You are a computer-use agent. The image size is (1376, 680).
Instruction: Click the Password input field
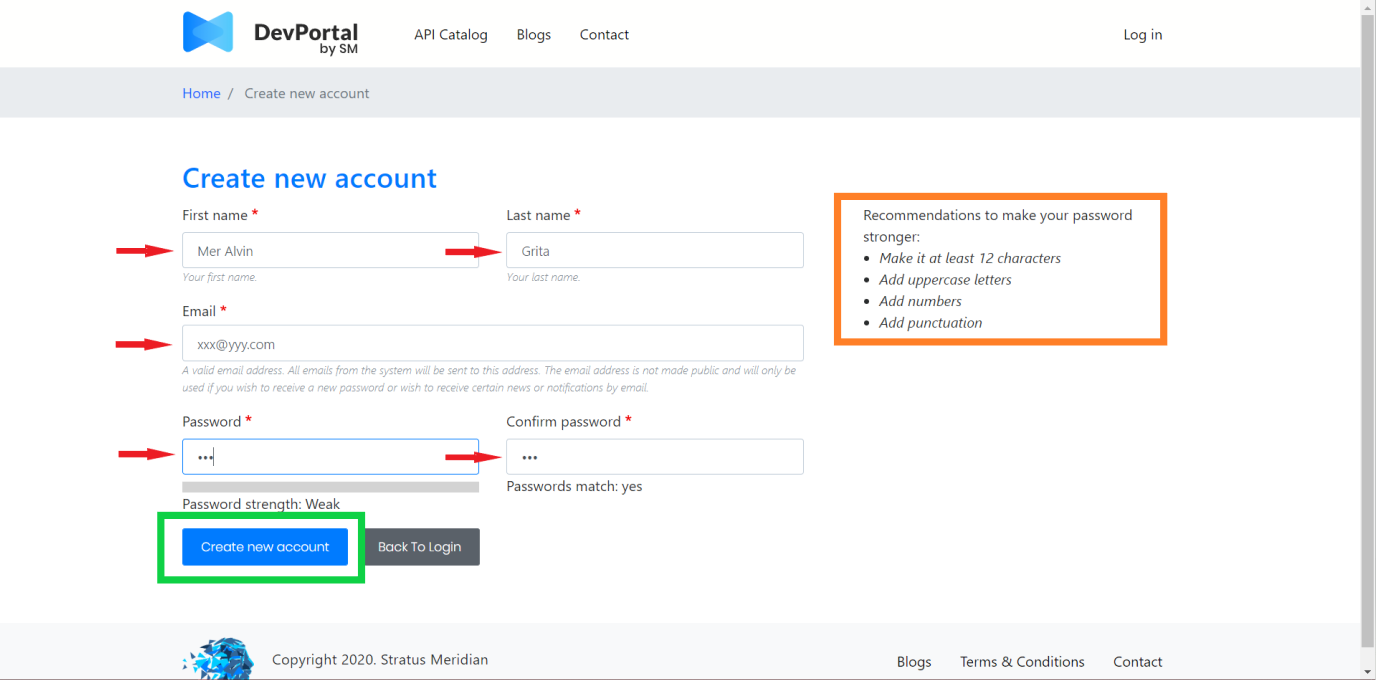[x=330, y=457]
